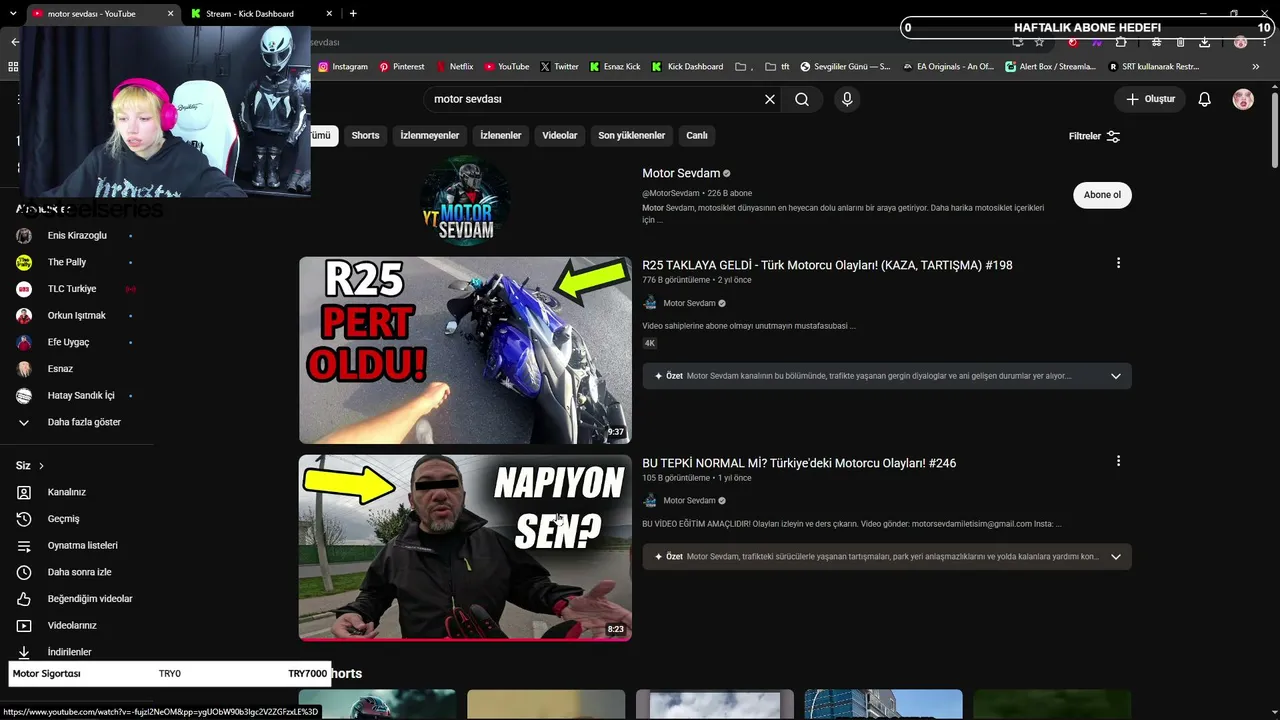
Task: Open the Pinterest bookmark
Action: [401, 67]
